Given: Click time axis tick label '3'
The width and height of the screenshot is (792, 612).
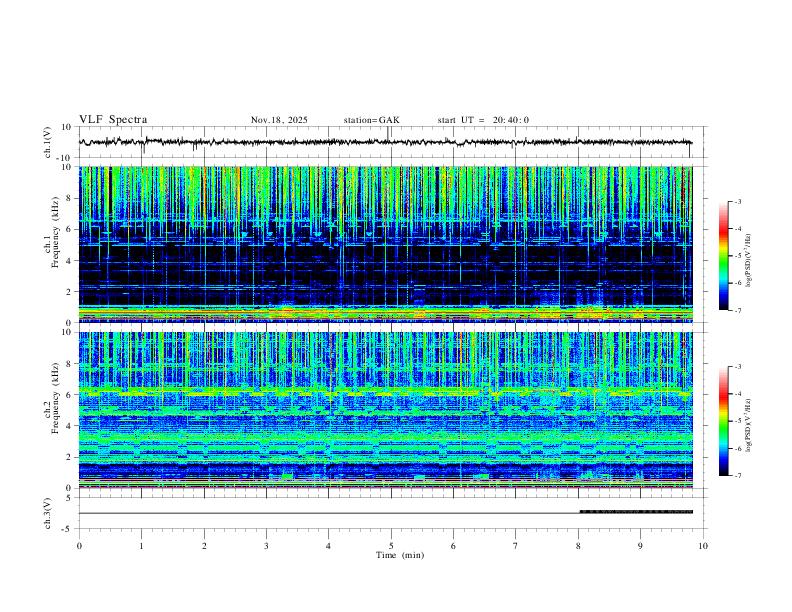Looking at the screenshot, I should [x=266, y=546].
